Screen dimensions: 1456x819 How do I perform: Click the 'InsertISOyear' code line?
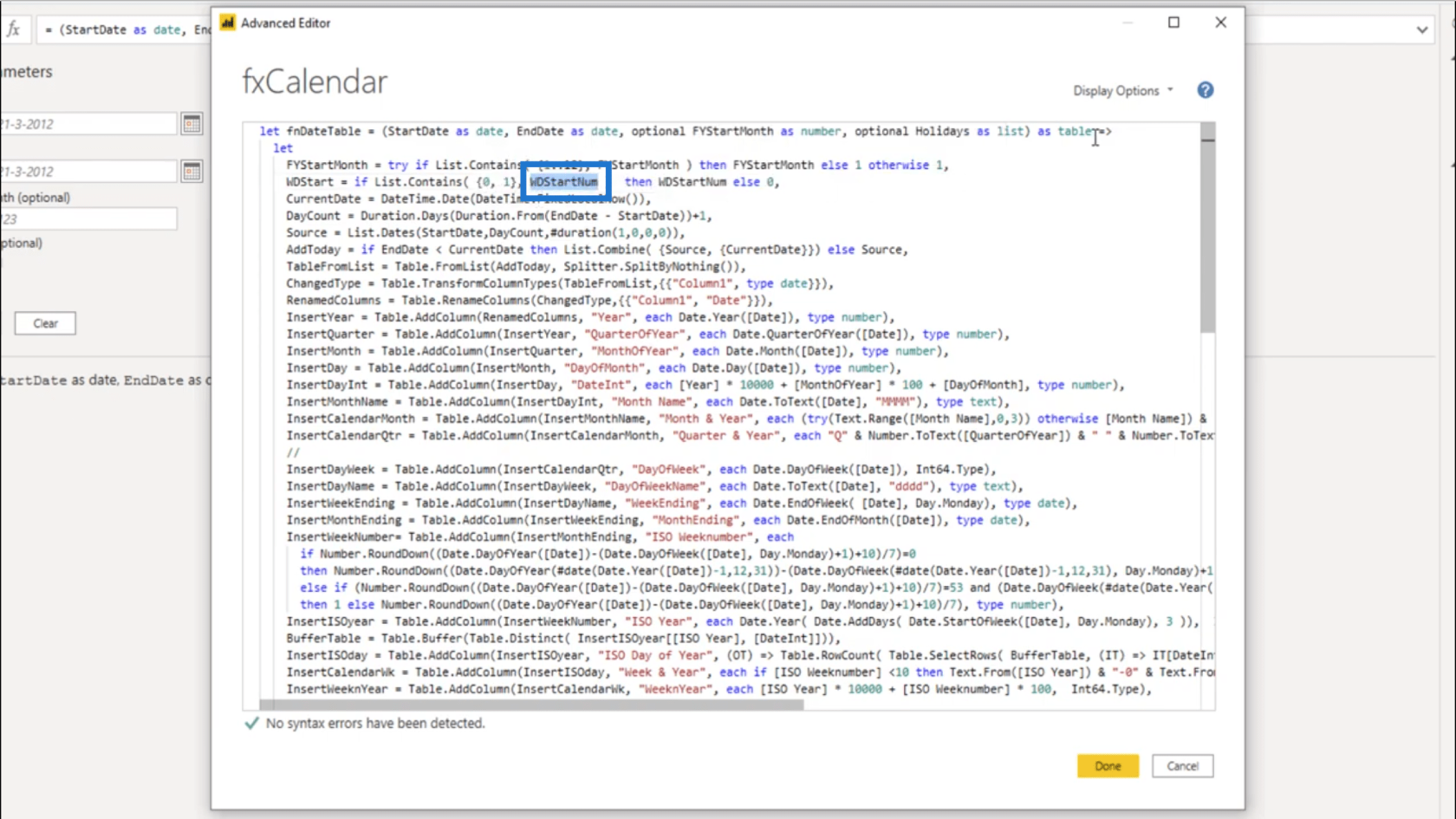(743, 621)
